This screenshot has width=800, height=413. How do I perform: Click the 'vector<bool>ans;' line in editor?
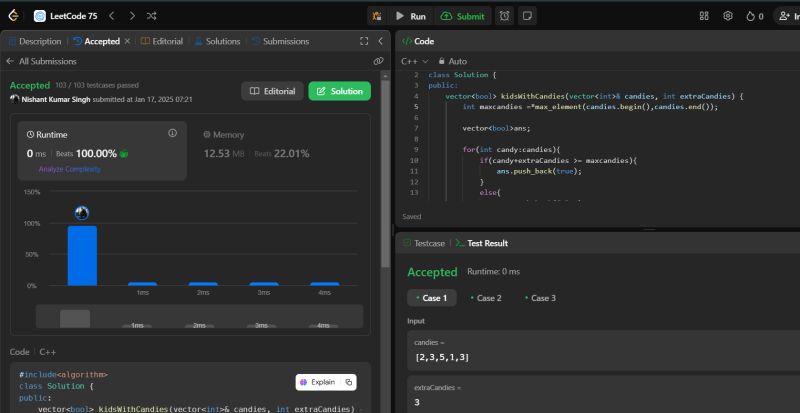coord(496,128)
